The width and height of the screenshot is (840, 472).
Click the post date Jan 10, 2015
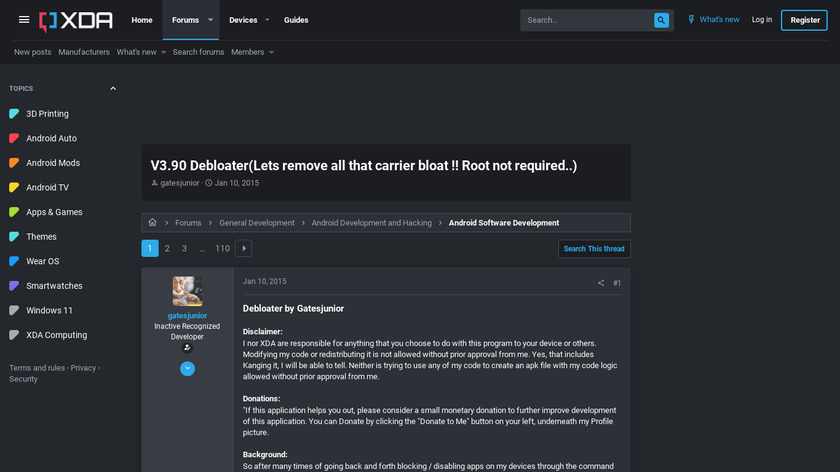(x=265, y=281)
